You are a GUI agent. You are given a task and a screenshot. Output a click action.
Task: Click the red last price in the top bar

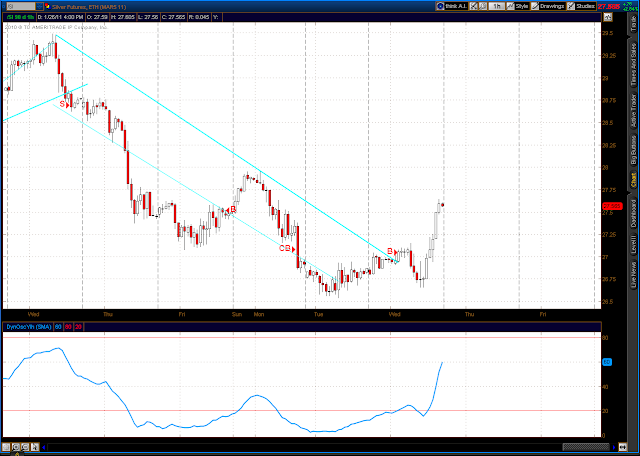click(x=609, y=6)
